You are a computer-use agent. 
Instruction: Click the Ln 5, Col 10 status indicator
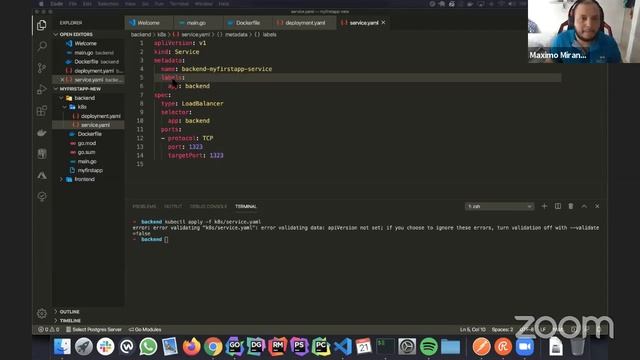coord(473,329)
